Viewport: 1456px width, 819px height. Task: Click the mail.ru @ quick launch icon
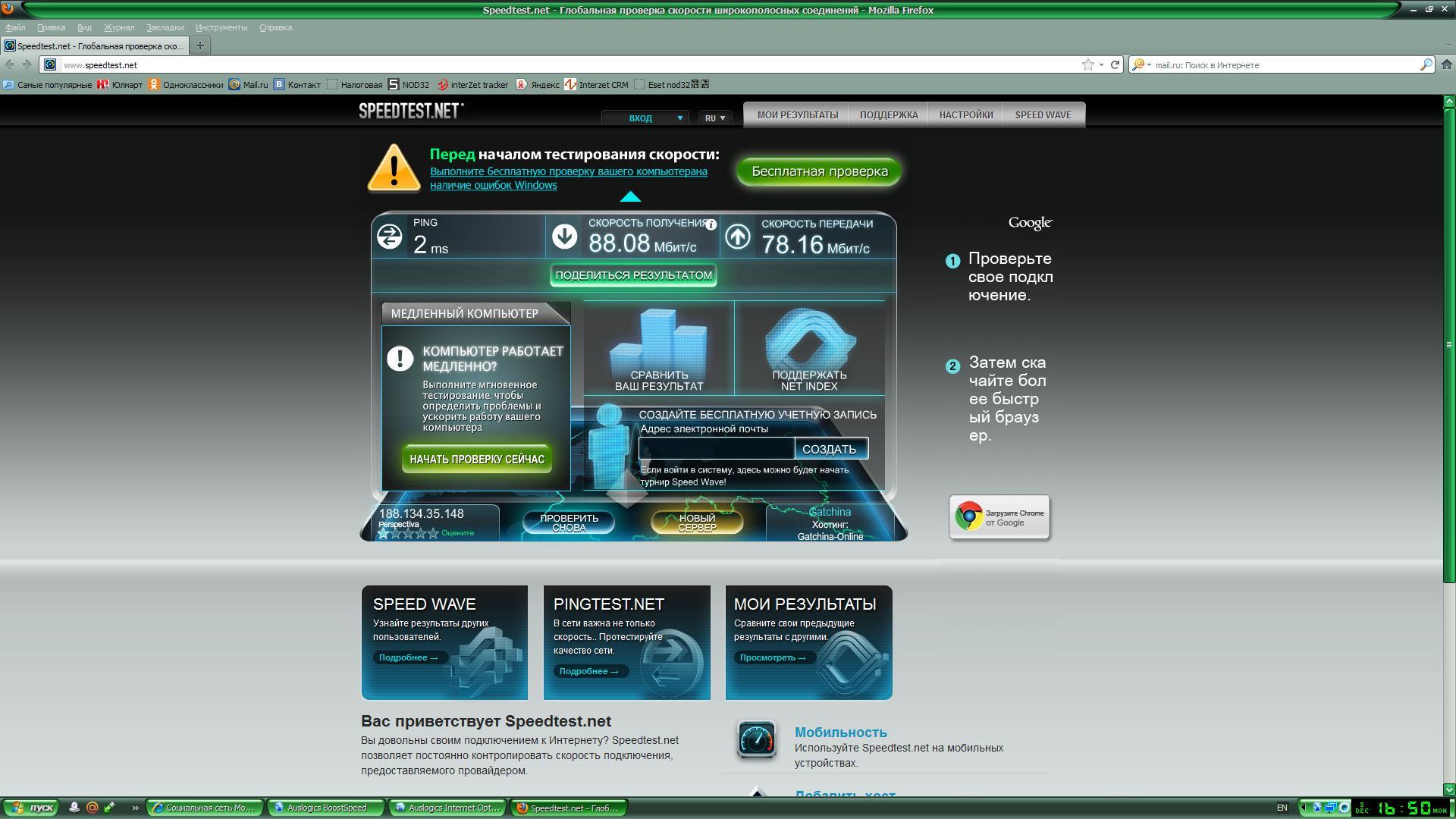tap(92, 808)
